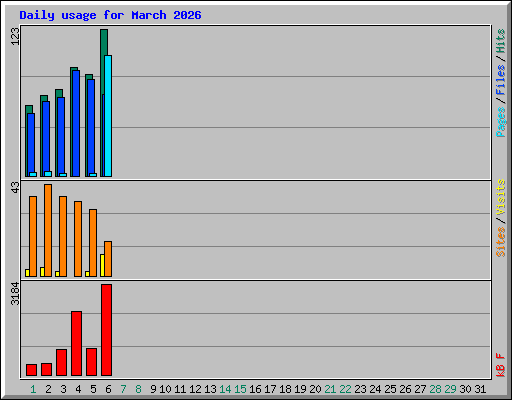The image size is (512, 400).
Task: Click the blue Files legend label
Action: [x=501, y=80]
